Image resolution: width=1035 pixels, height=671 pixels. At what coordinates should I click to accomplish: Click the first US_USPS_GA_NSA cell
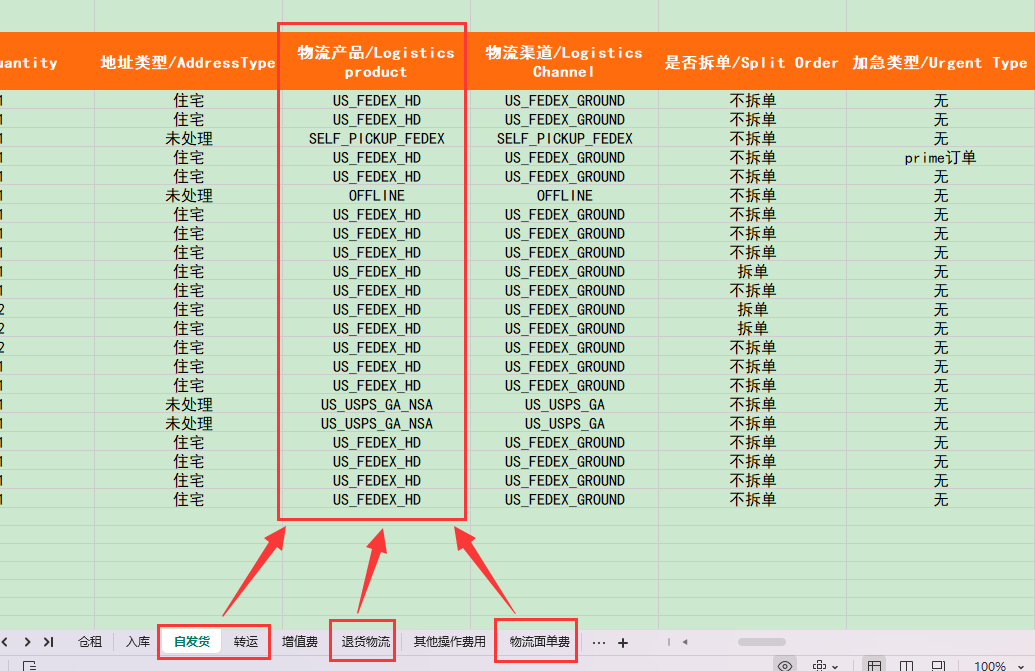(x=376, y=404)
